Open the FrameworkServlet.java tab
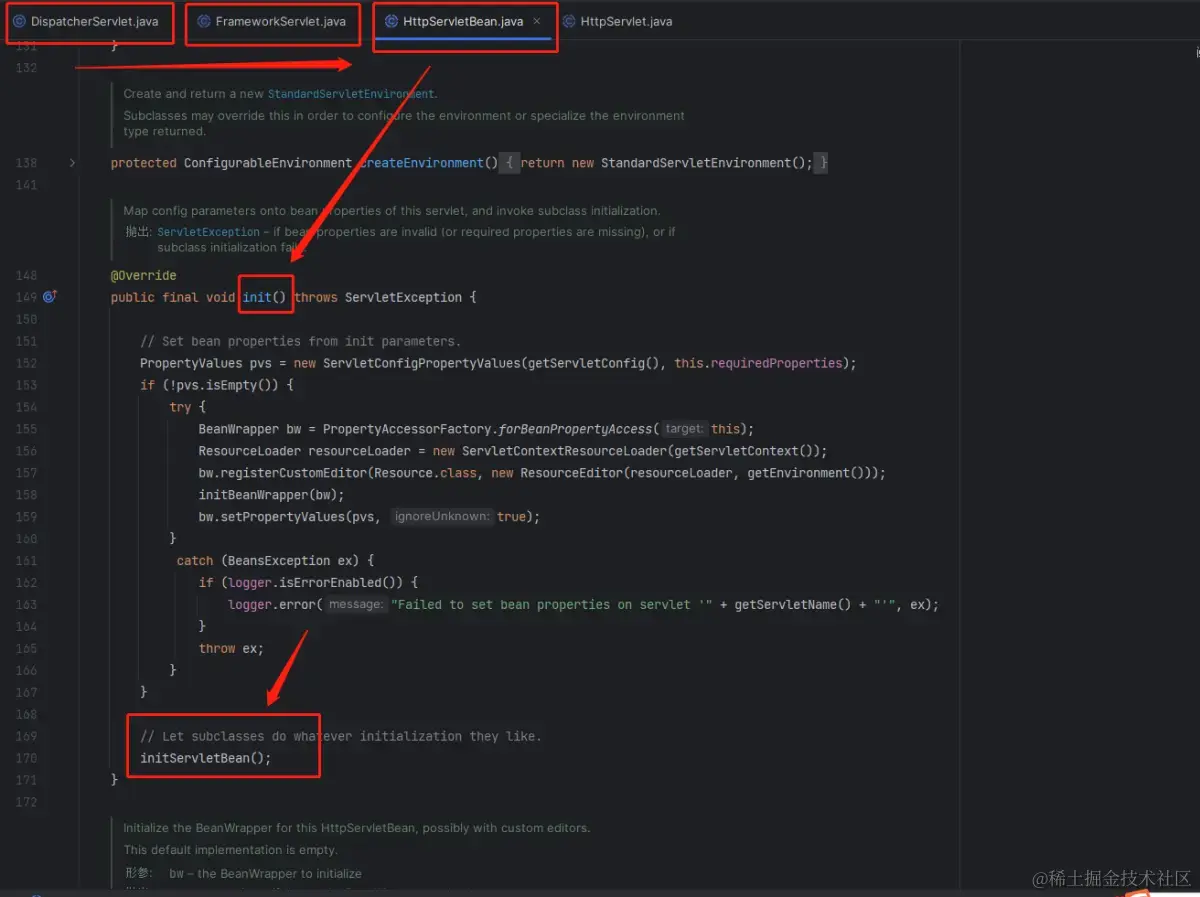 (x=272, y=21)
